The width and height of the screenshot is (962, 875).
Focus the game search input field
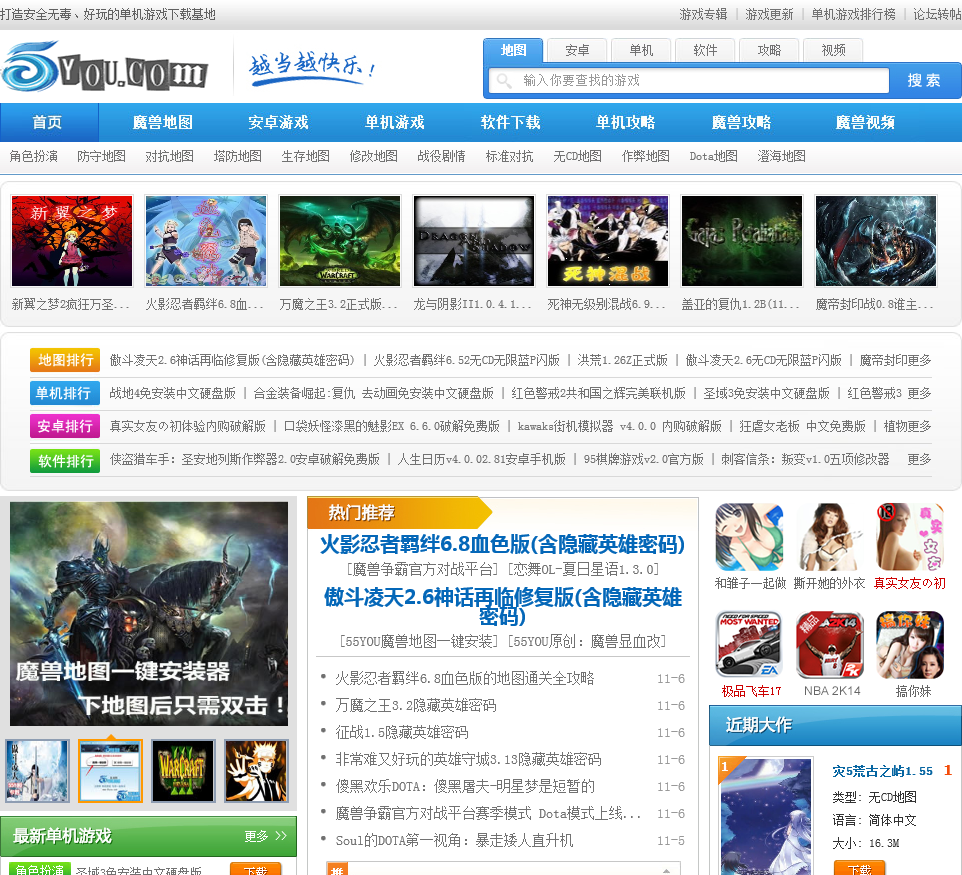tap(689, 80)
